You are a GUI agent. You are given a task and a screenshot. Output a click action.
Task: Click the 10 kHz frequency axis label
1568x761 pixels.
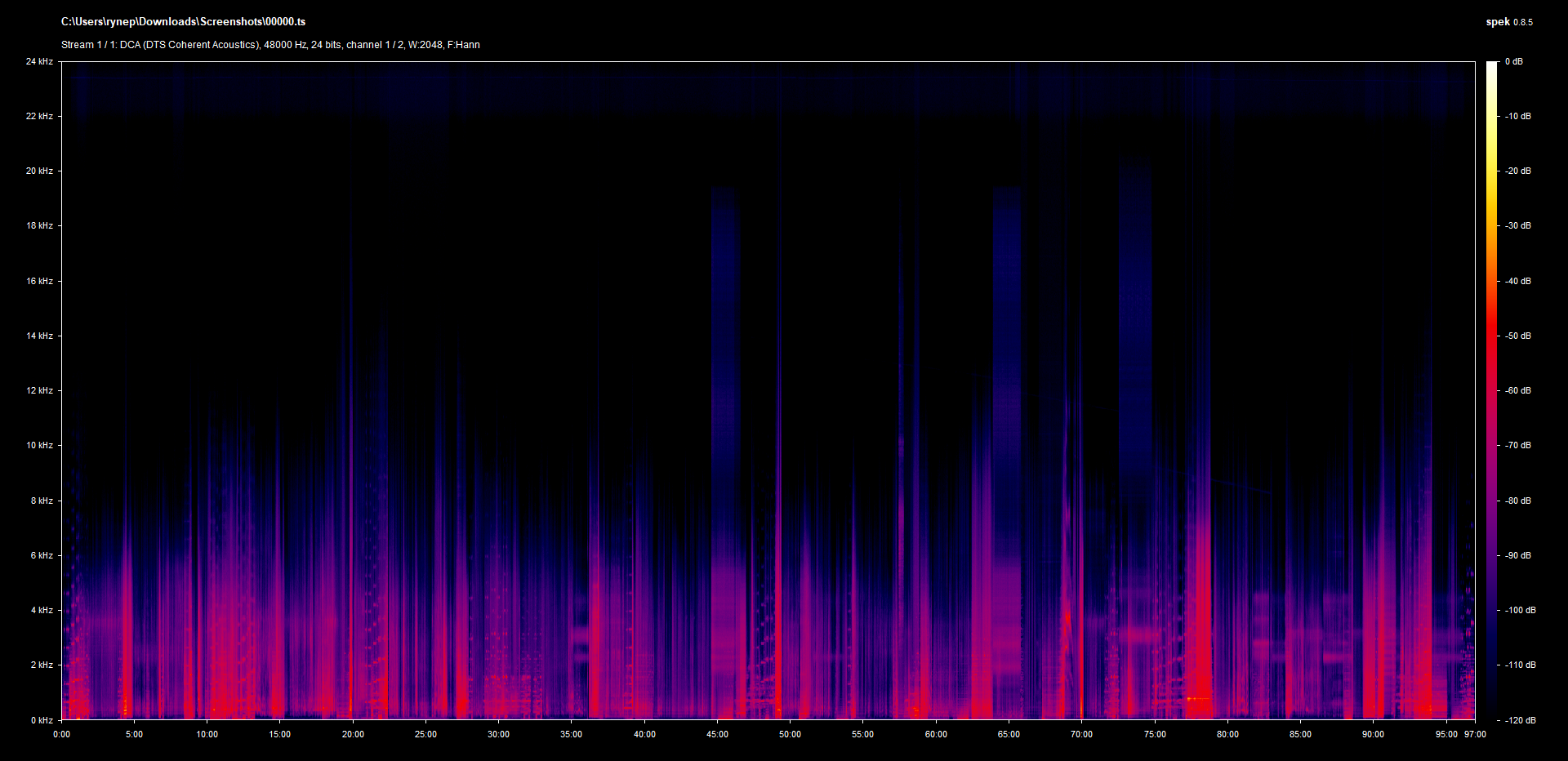pyautogui.click(x=39, y=445)
